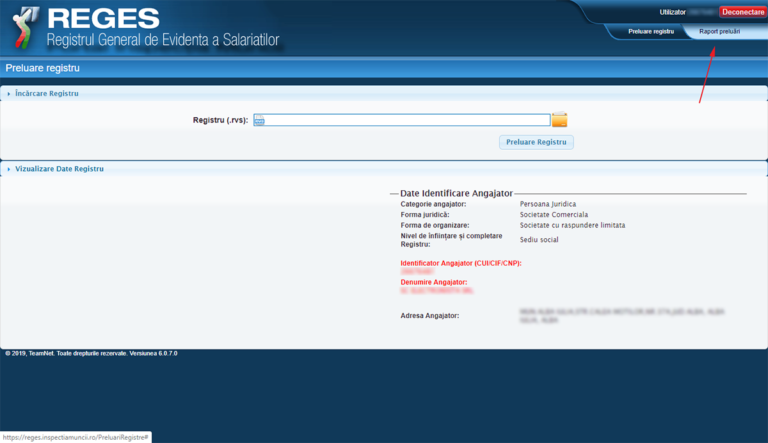Viewport: 768px width, 443px height.
Task: Click the Adresa Angajator label
Action: pos(429,316)
